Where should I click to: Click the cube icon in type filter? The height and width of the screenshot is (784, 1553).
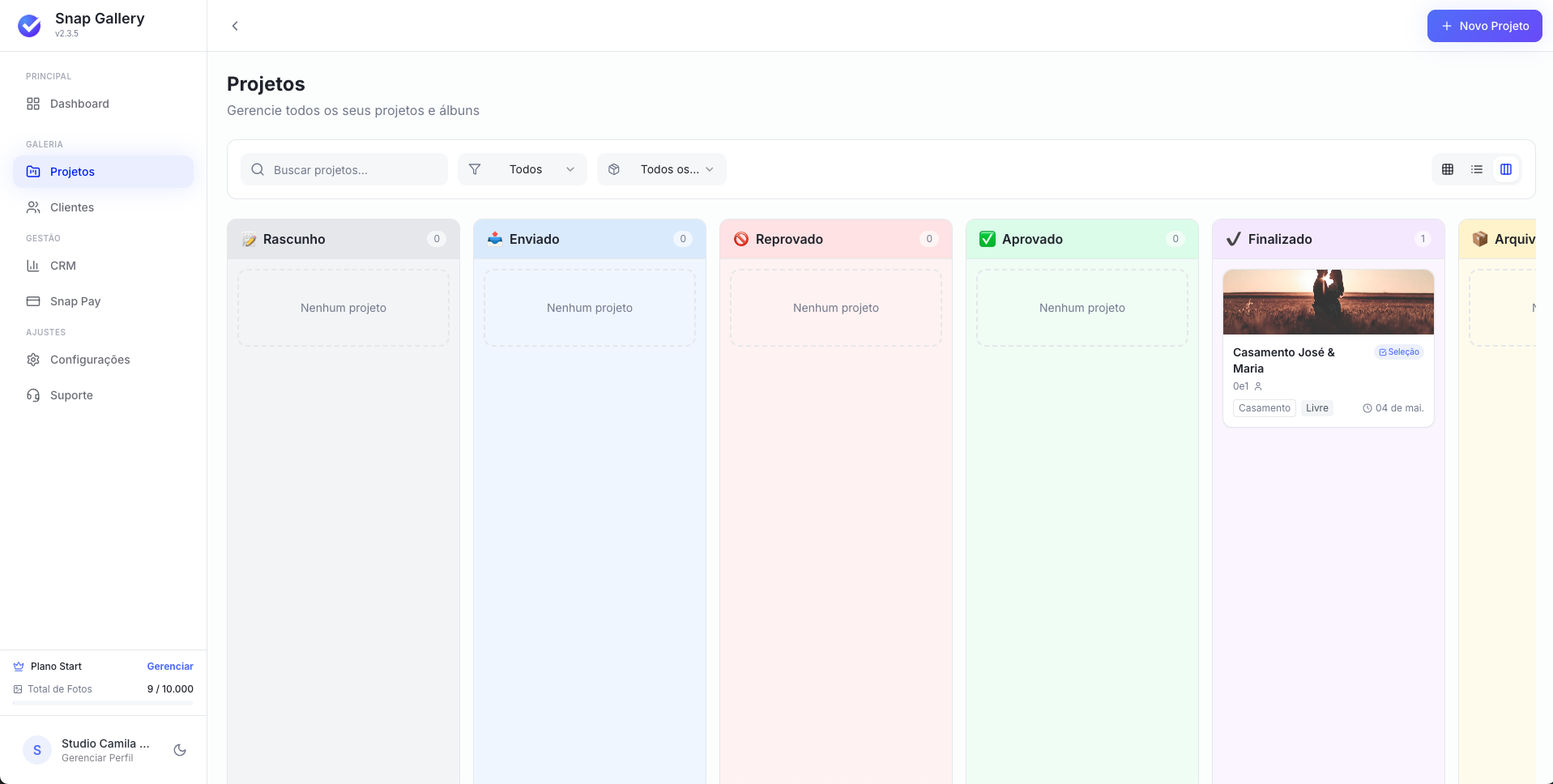(x=614, y=169)
